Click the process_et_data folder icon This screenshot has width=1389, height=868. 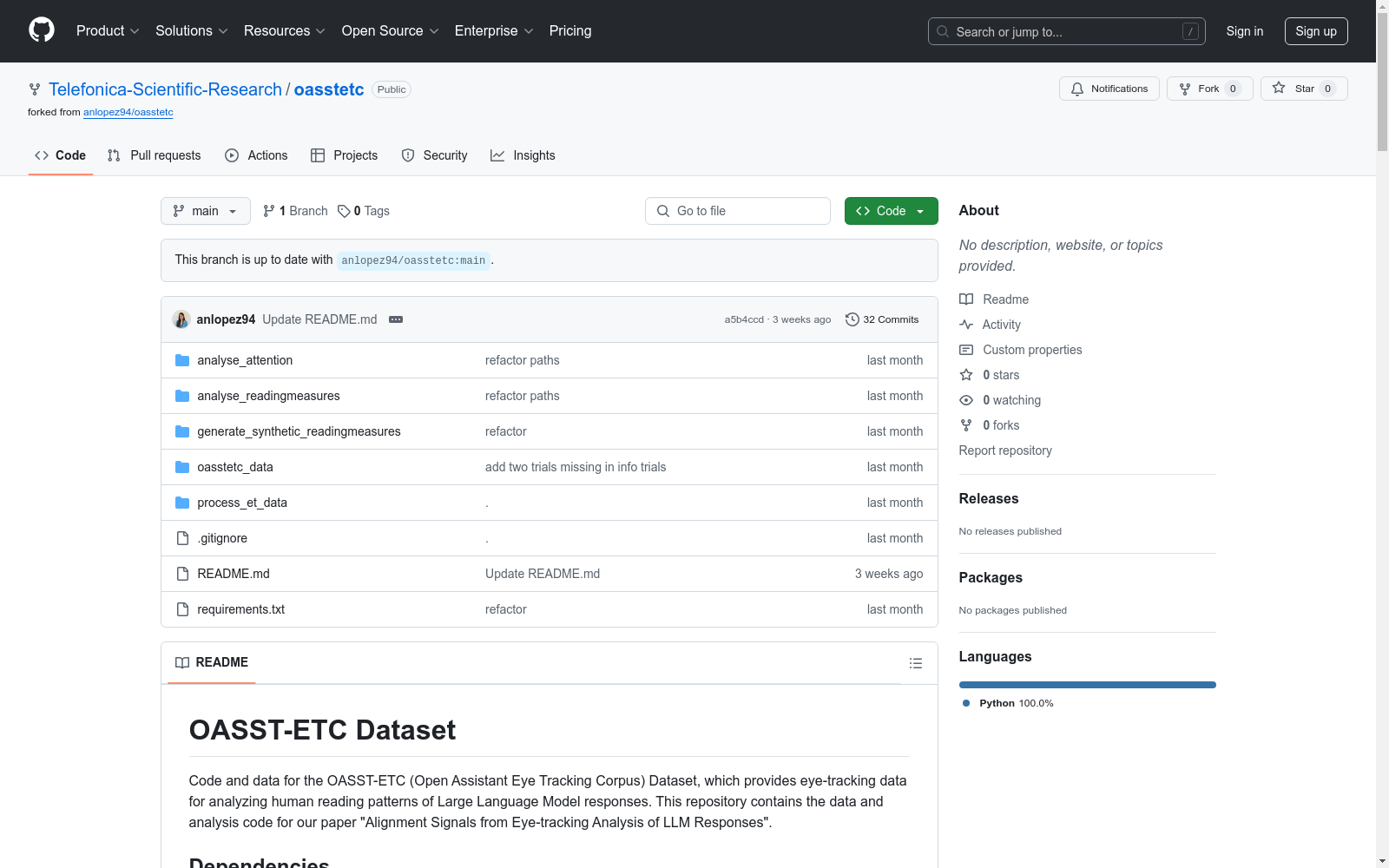tap(182, 503)
